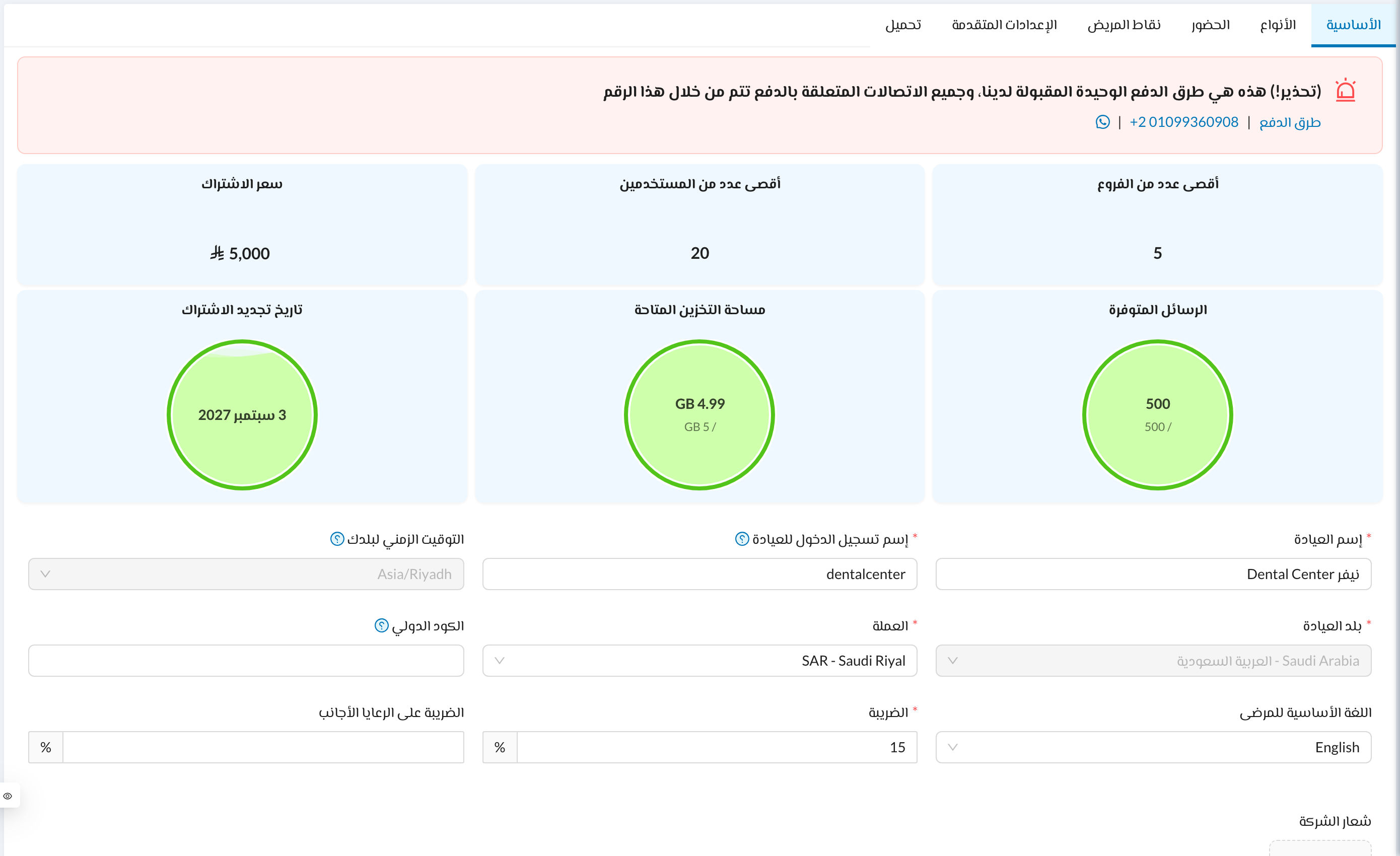Click the subscription price value 5,000
This screenshot has width=1400, height=856.
coord(240,253)
